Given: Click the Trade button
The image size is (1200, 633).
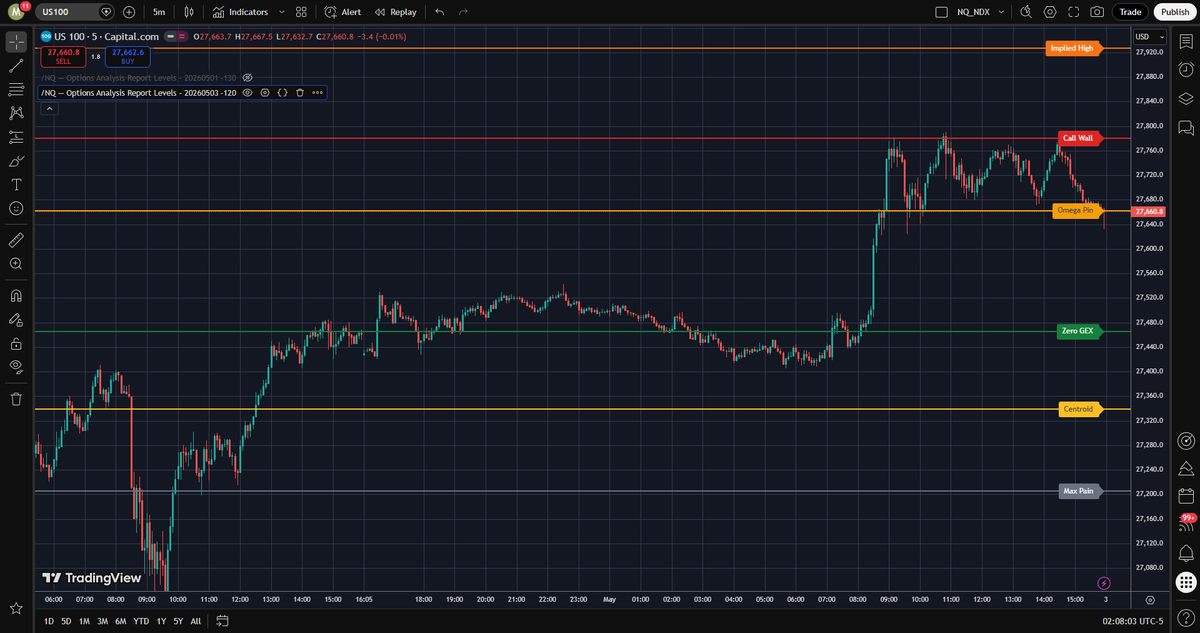Looking at the screenshot, I should 1130,12.
